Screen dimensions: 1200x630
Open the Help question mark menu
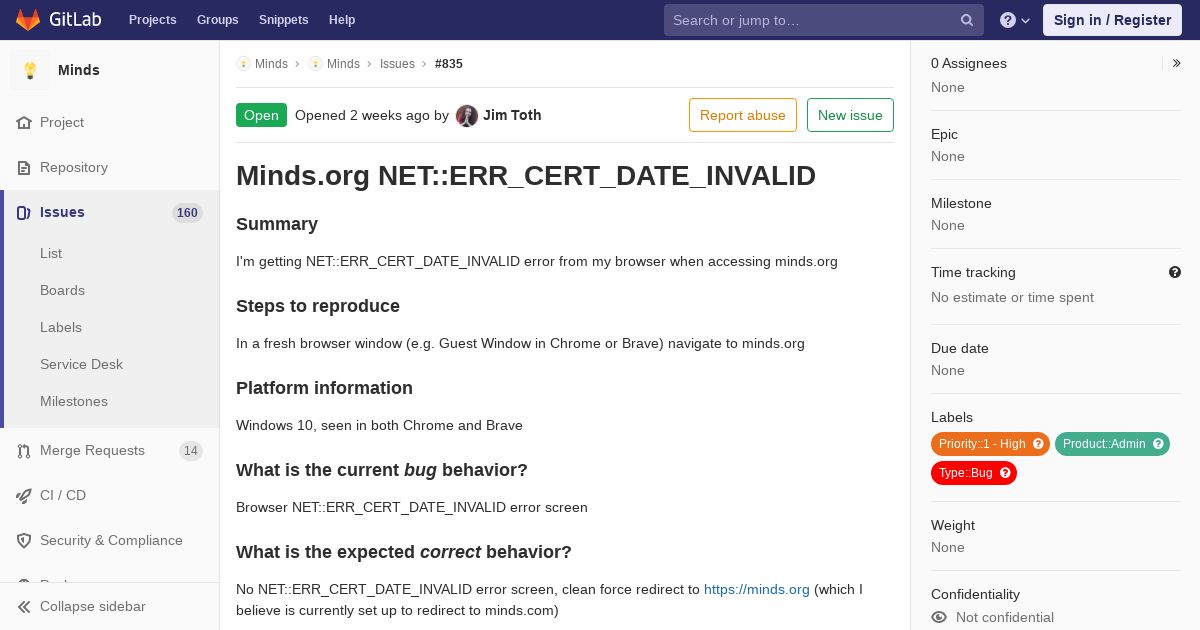click(x=1015, y=20)
